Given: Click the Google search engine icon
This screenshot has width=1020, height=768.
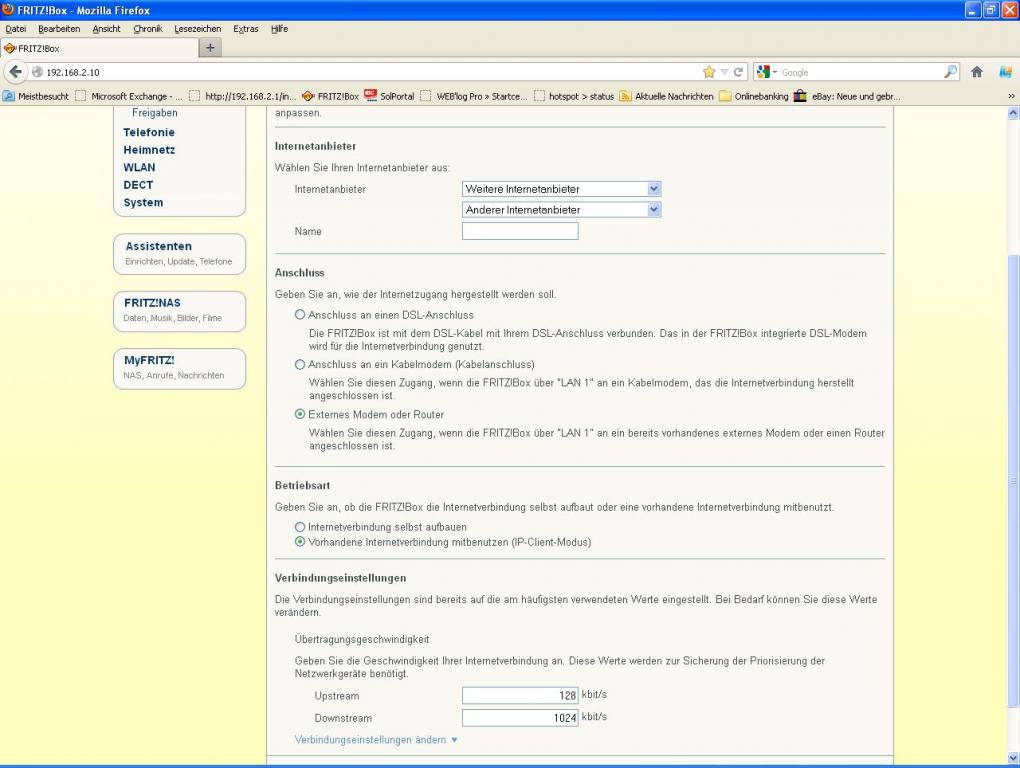Looking at the screenshot, I should tap(764, 72).
